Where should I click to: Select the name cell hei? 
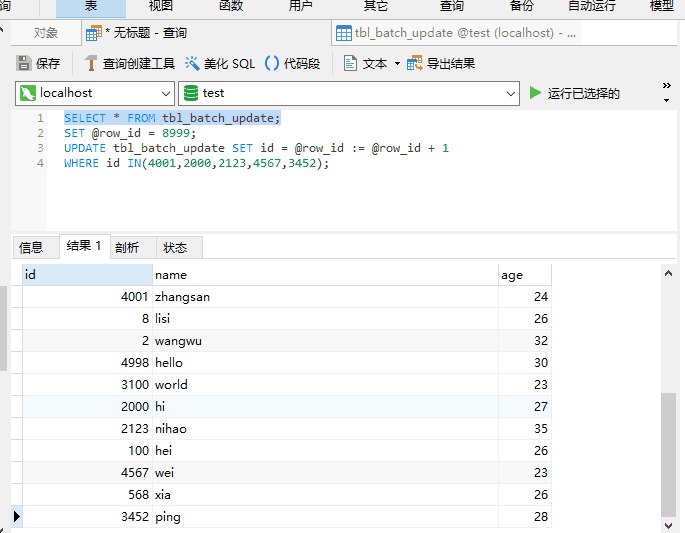click(325, 450)
